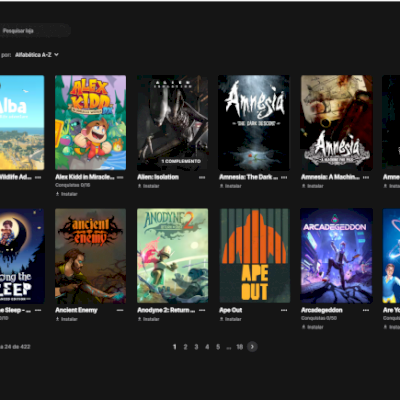Viewport: 400px width, 400px height.
Task: Go to page 1 in pagination
Action: coord(174,347)
